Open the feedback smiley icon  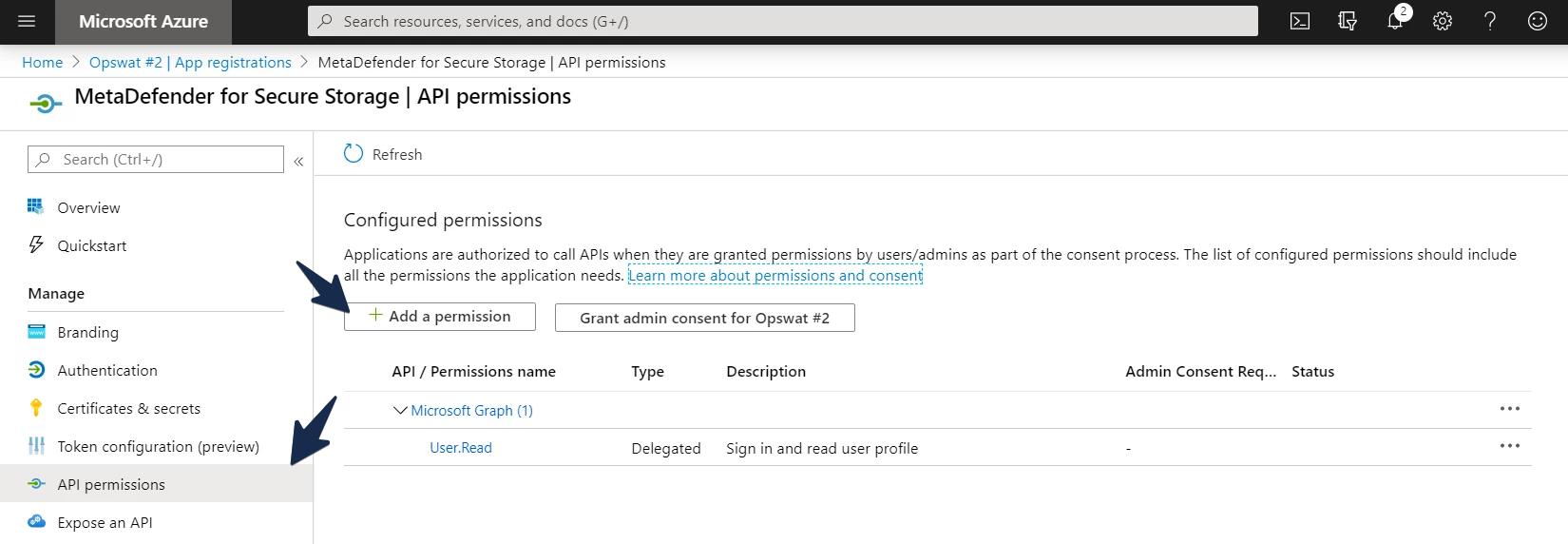point(1538,21)
